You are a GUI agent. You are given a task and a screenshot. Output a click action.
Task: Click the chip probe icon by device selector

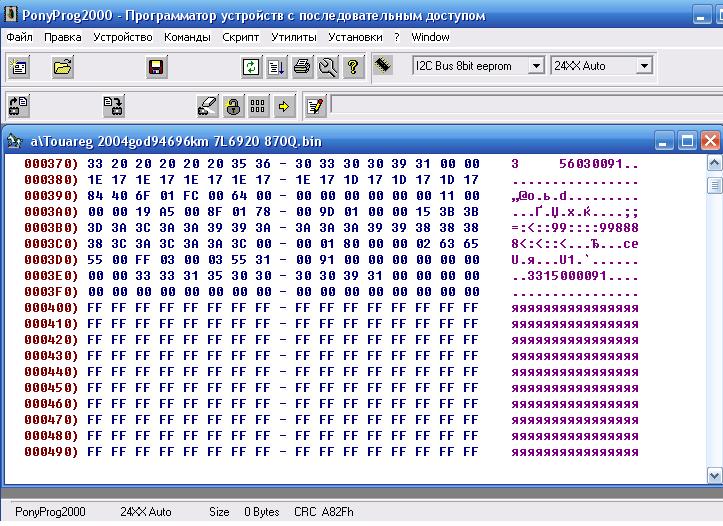pos(383,65)
